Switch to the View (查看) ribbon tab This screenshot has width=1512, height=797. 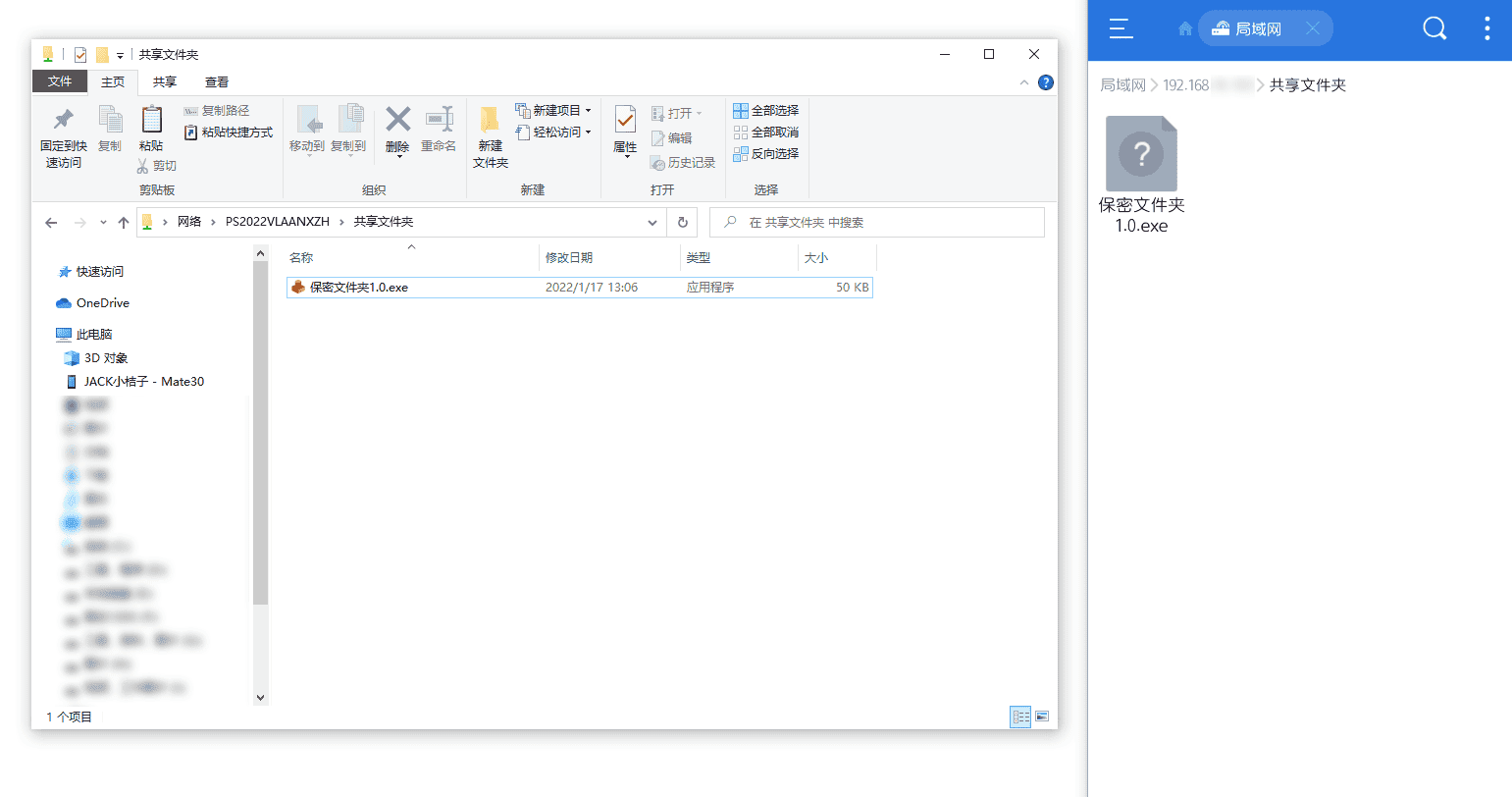click(x=217, y=82)
